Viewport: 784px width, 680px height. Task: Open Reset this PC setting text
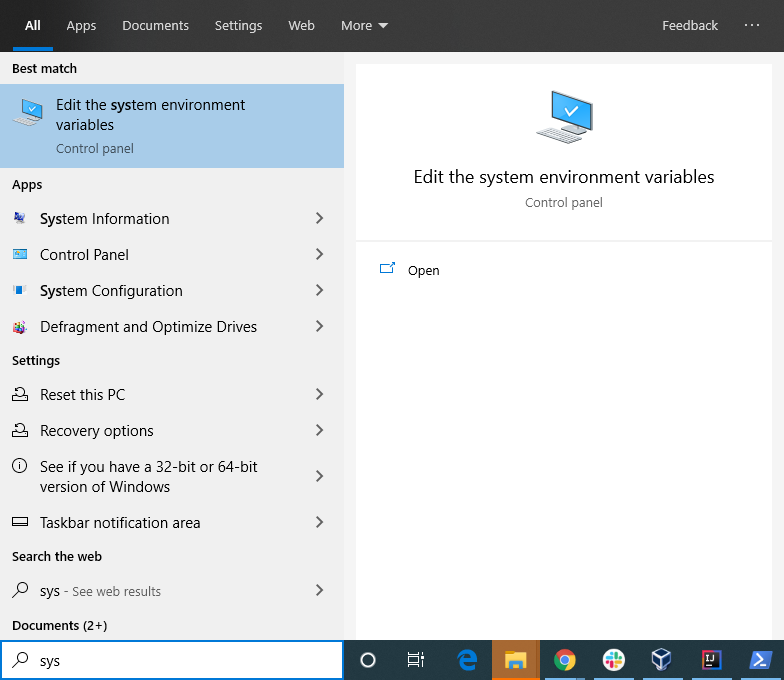click(82, 394)
